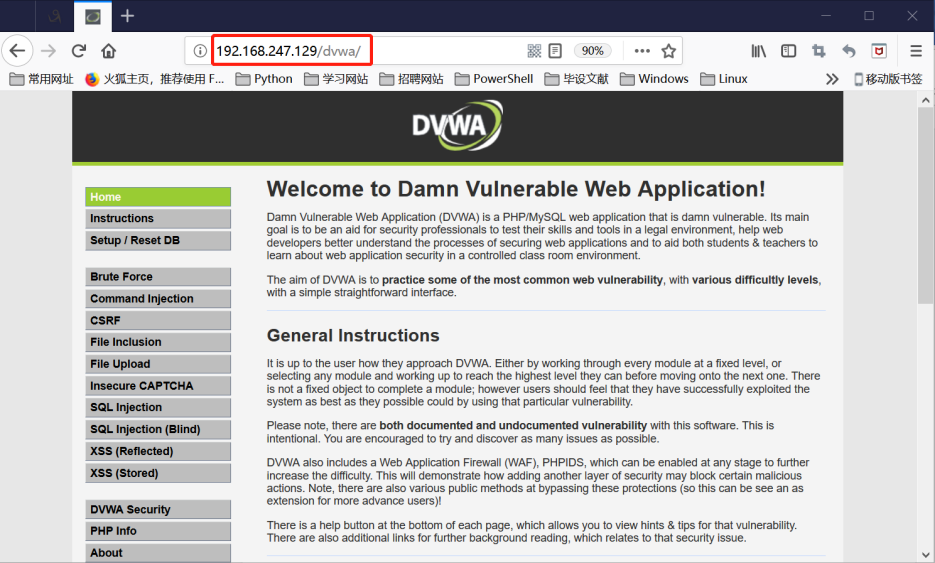Show more bookmarks with the double chevron

[x=832, y=79]
